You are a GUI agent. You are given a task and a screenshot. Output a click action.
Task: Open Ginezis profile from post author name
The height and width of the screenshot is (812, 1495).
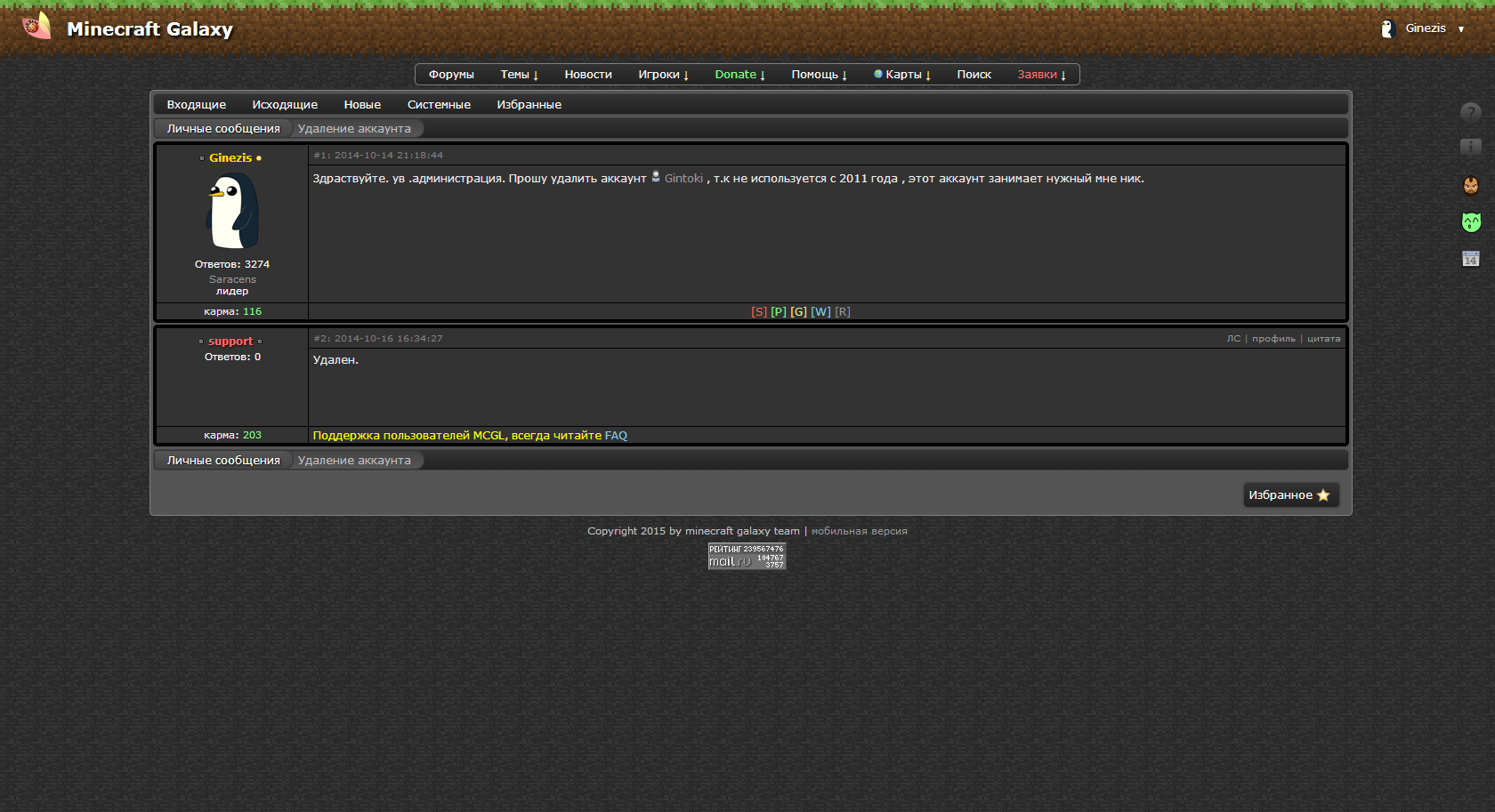click(x=230, y=157)
